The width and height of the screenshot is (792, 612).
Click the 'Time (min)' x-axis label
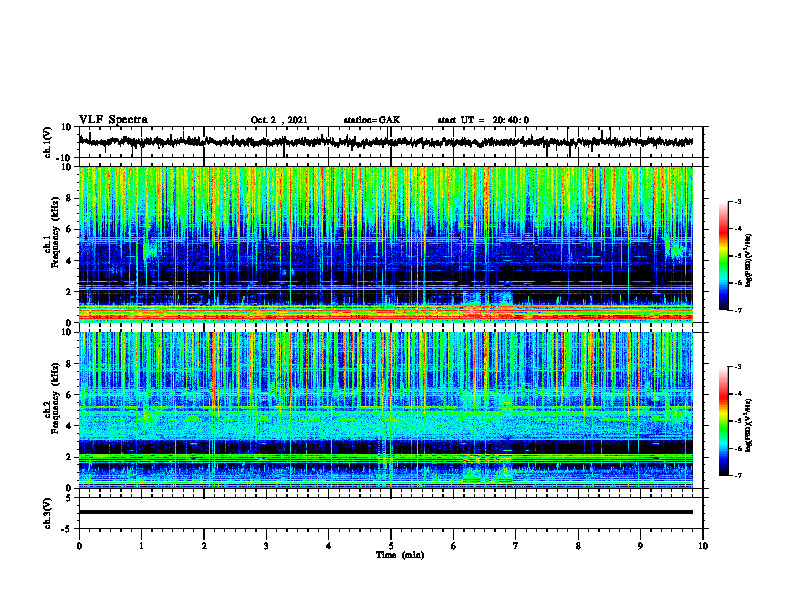pos(400,555)
